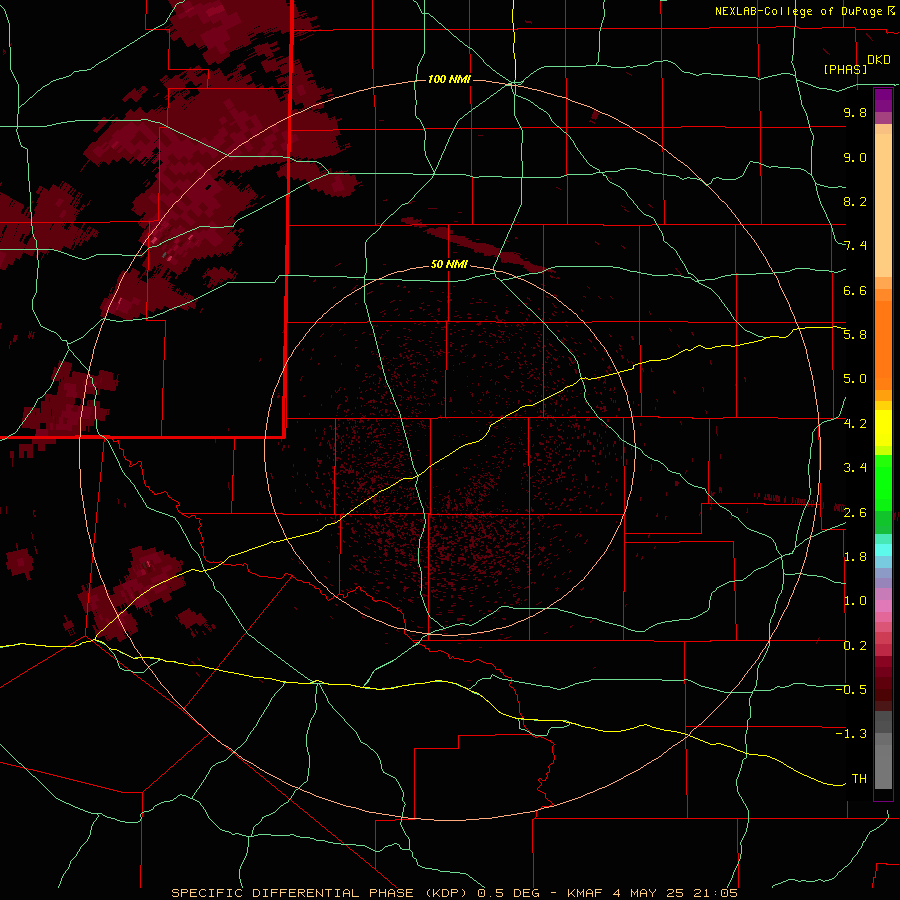Click the 1.0 scale value
The height and width of the screenshot is (900, 900).
(855, 601)
